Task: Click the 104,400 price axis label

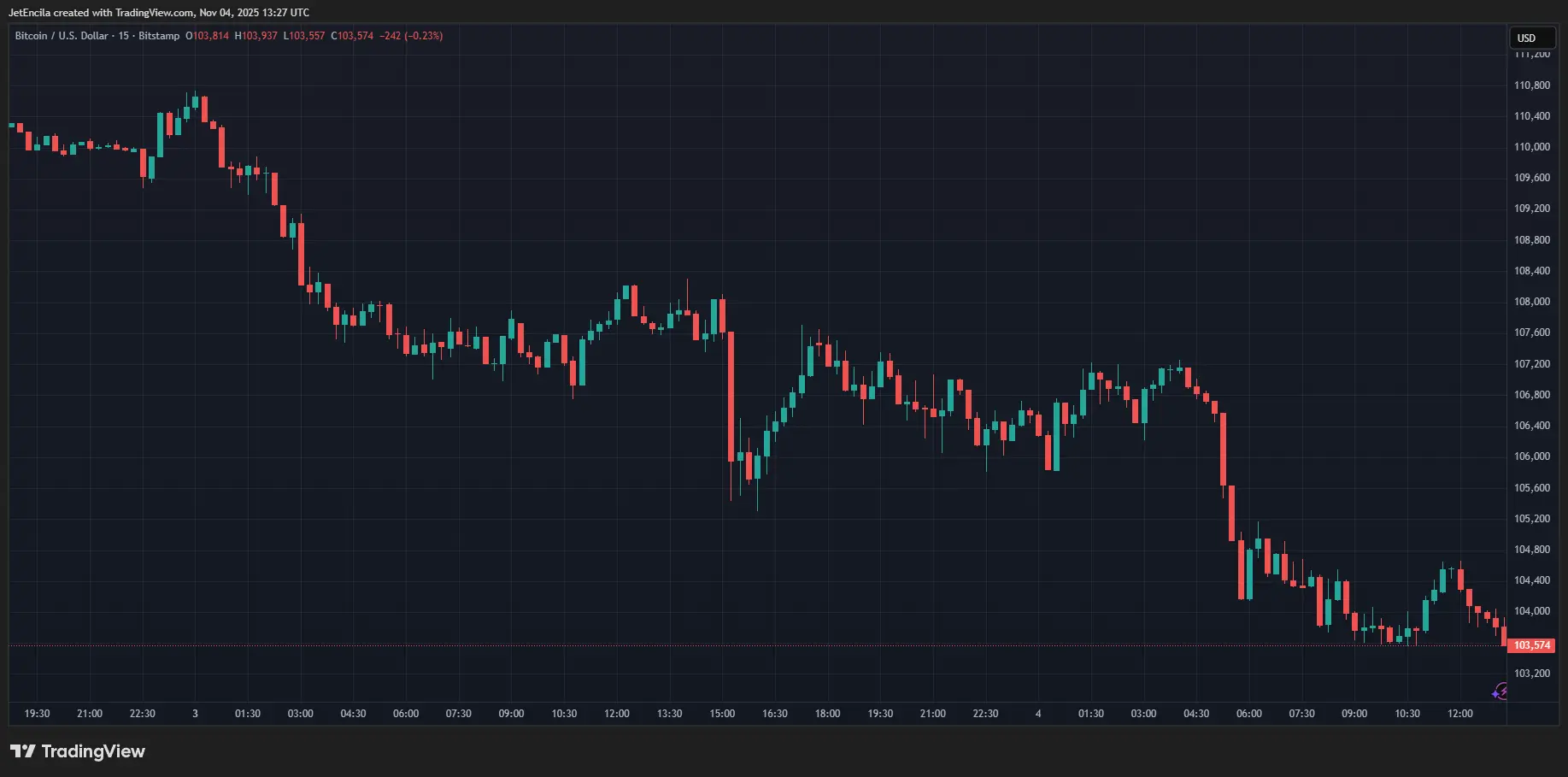Action: click(1532, 580)
